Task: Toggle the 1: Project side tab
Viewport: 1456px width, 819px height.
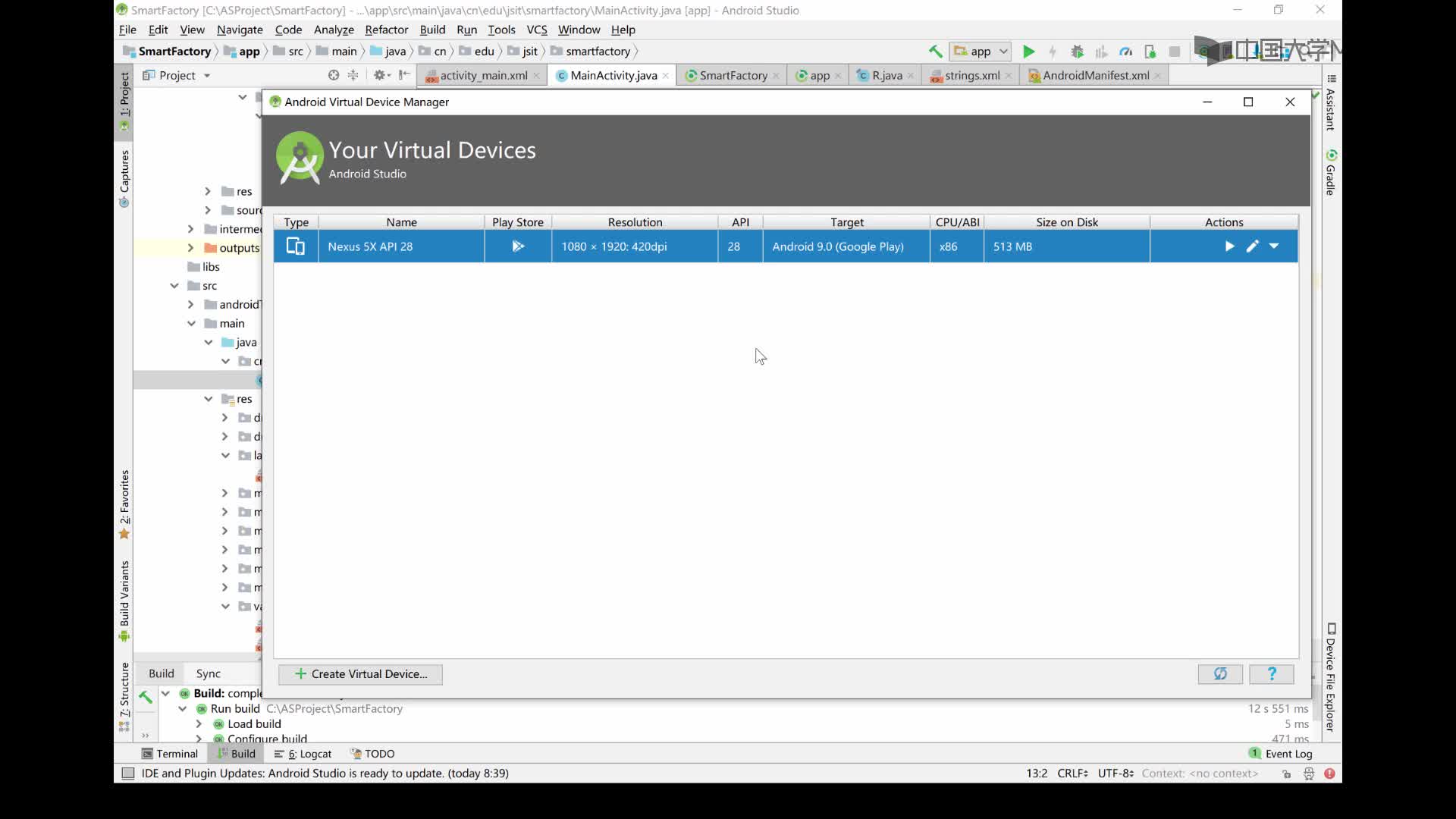Action: (x=124, y=102)
